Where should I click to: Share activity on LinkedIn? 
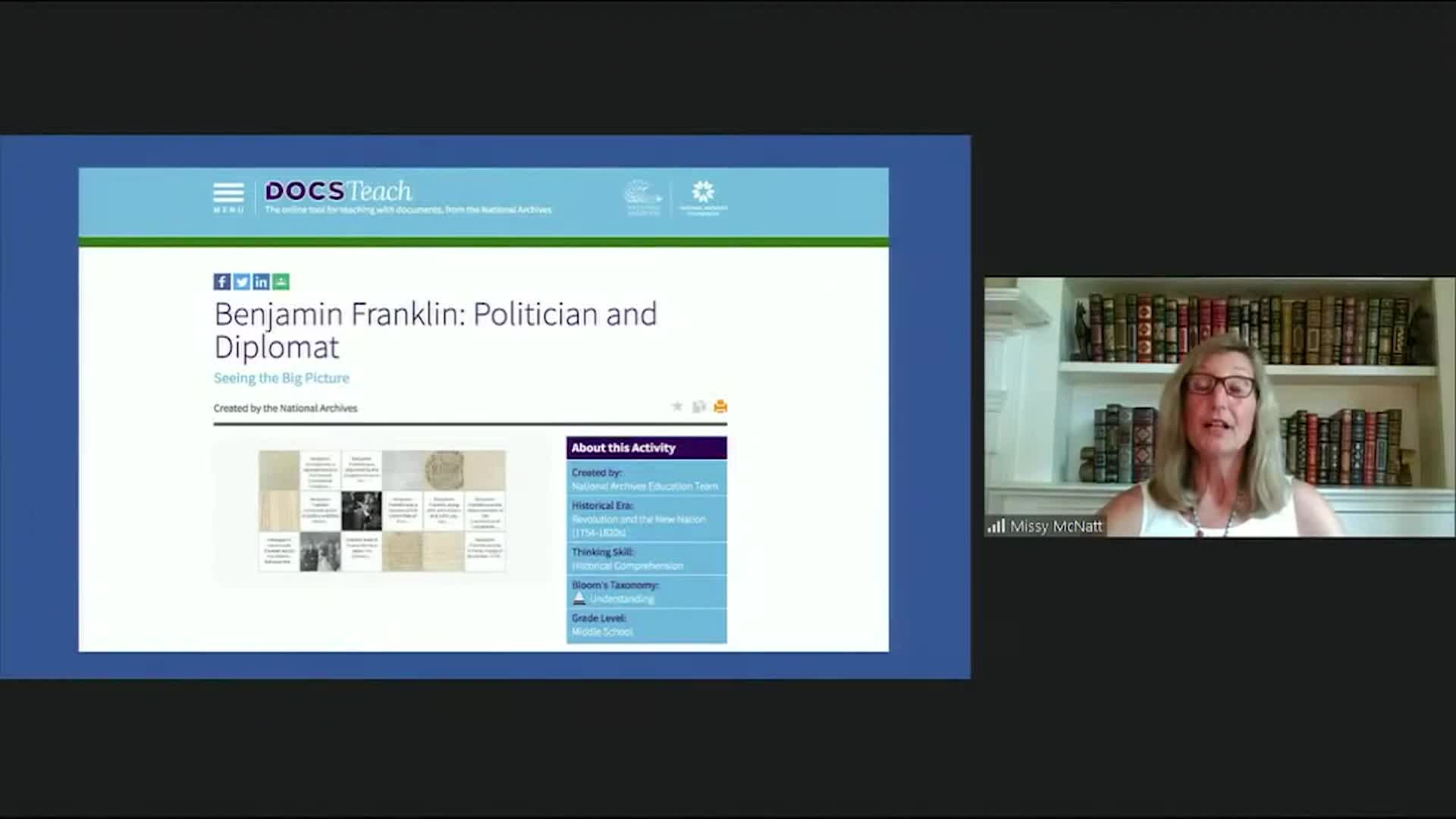(261, 282)
